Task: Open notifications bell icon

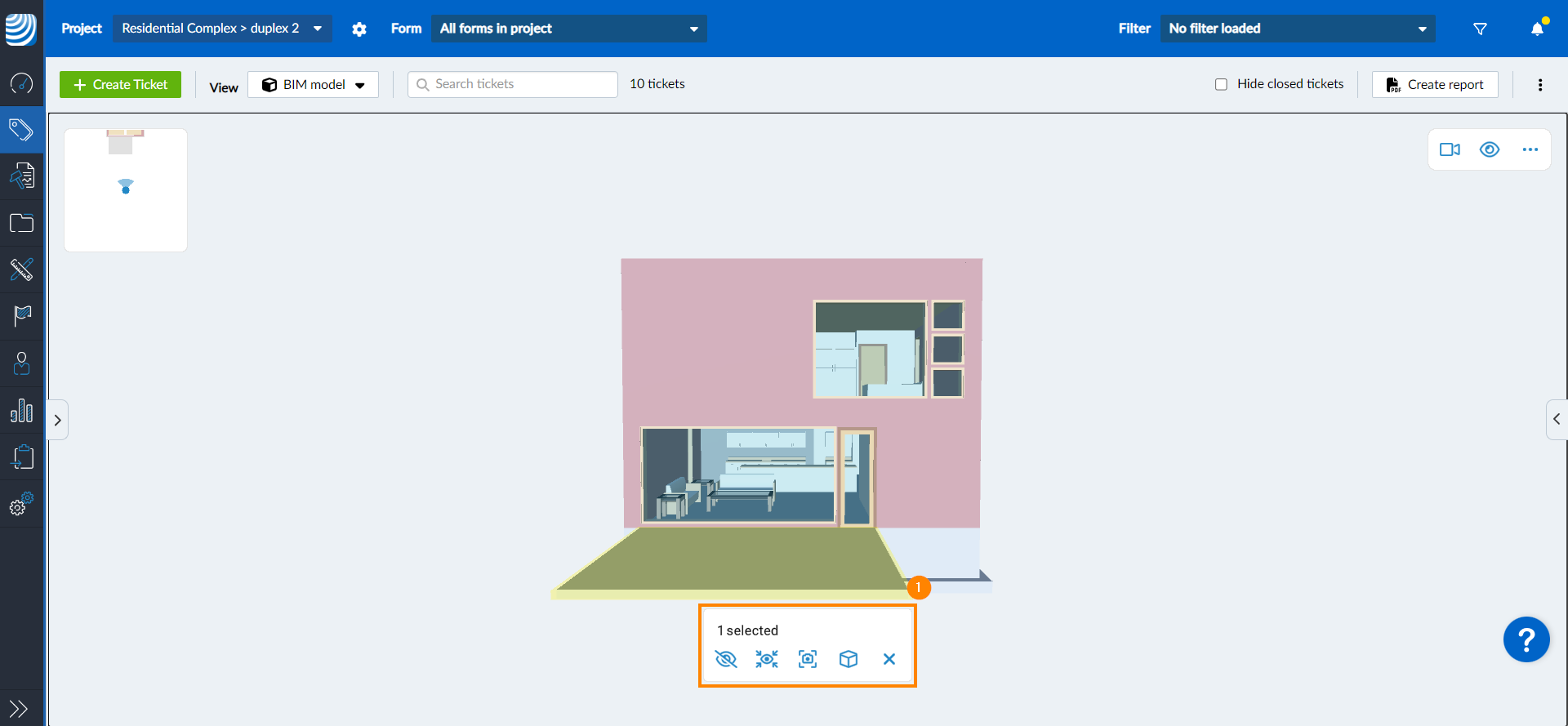Action: [x=1537, y=29]
